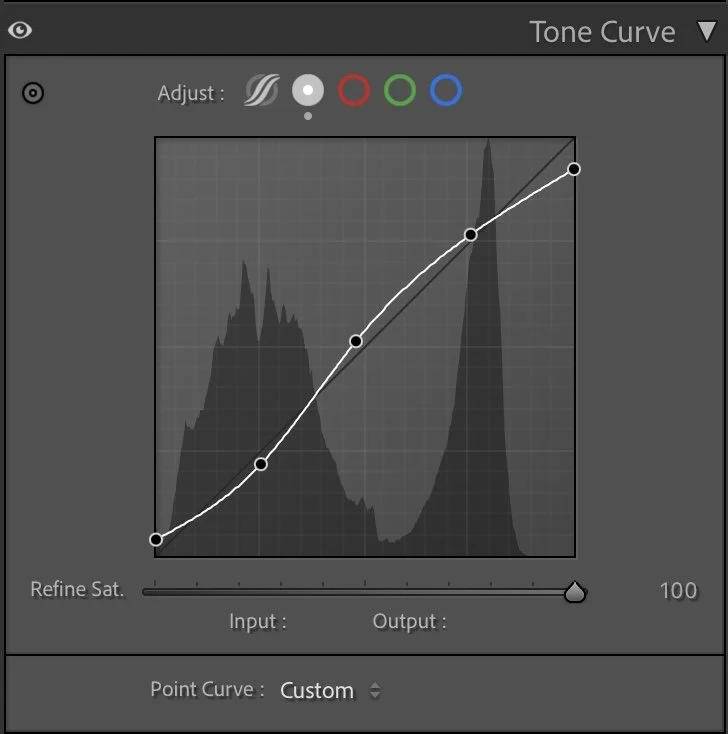Select the white point curve channel
The image size is (728, 734).
point(308,90)
